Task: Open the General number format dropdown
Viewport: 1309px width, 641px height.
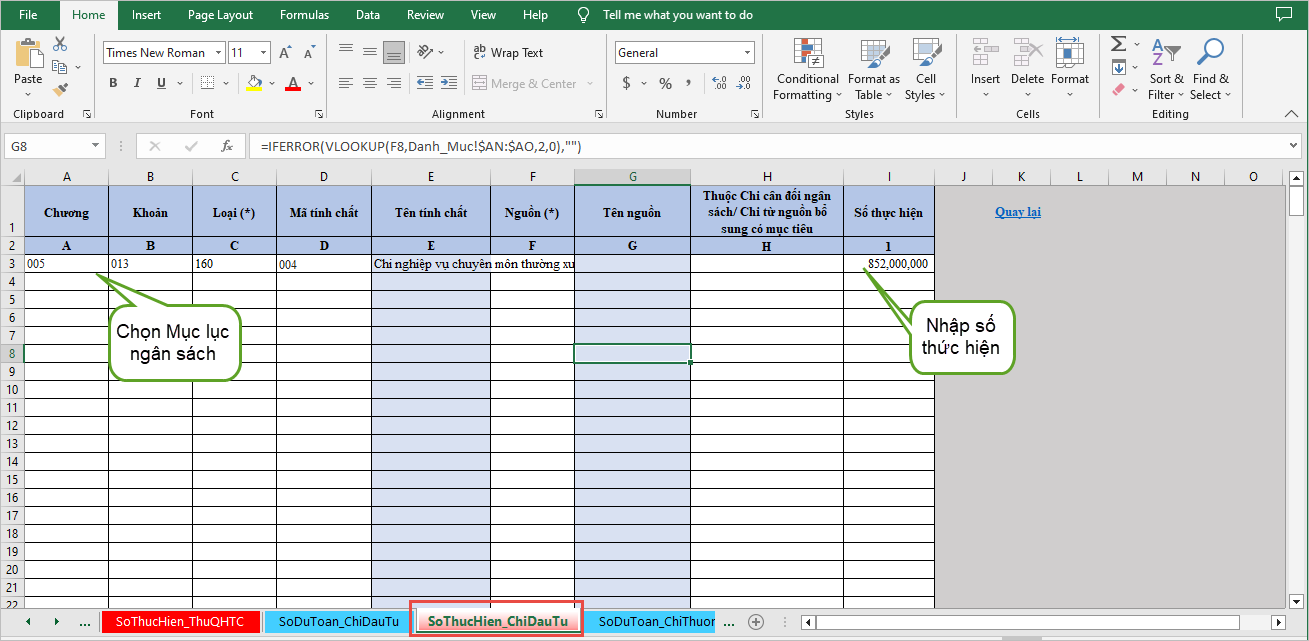Action: click(747, 53)
